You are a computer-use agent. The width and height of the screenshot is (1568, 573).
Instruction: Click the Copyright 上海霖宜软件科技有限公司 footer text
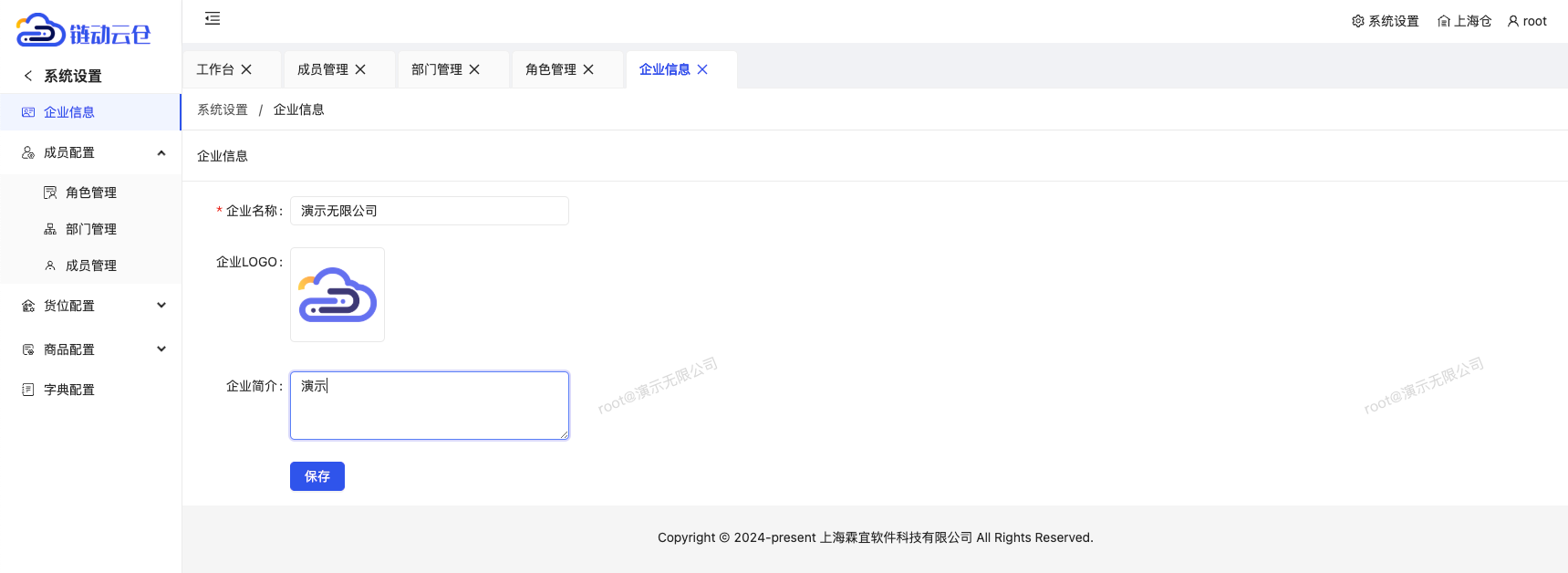coord(876,537)
